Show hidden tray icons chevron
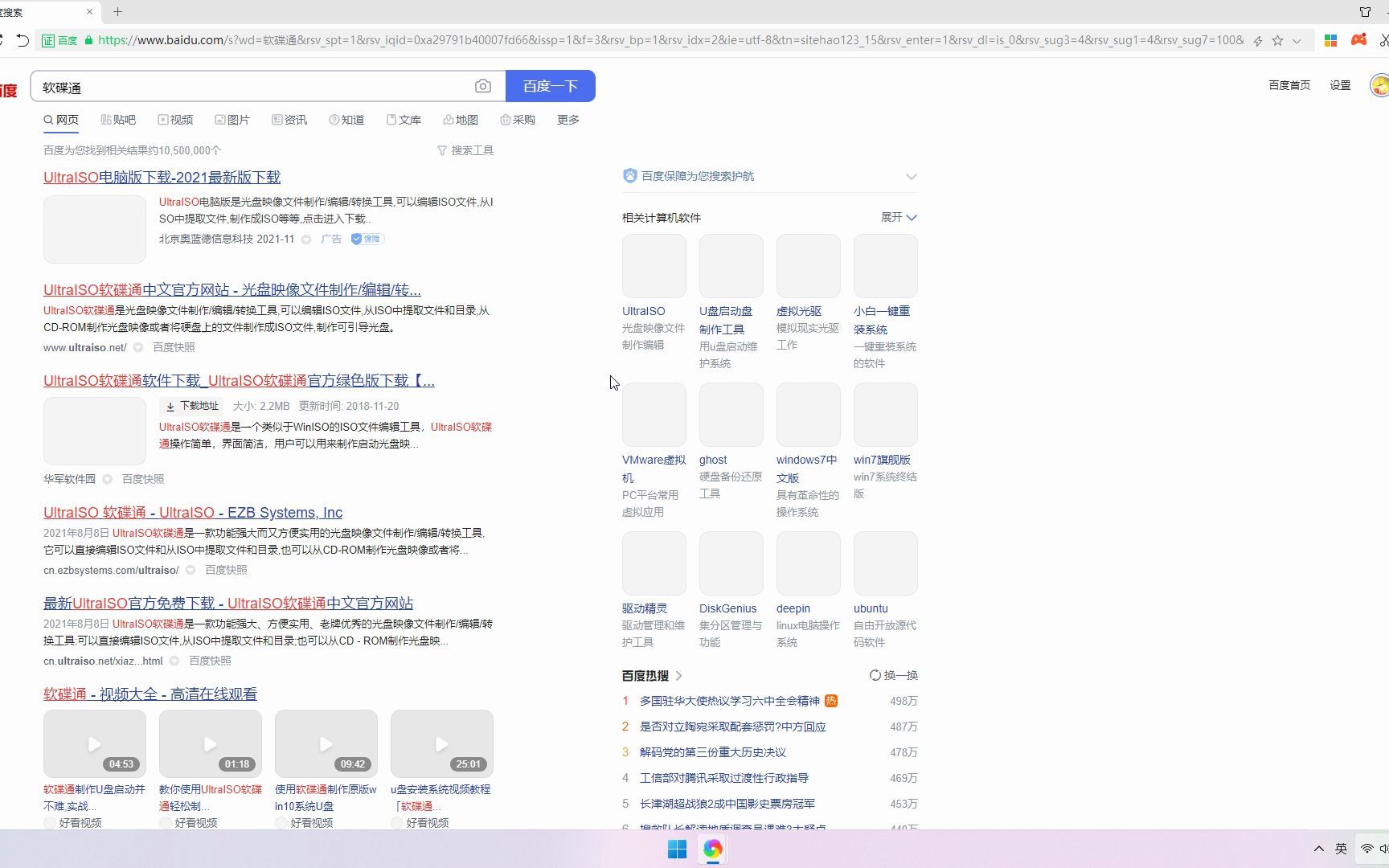This screenshot has height=868, width=1389. click(1318, 849)
